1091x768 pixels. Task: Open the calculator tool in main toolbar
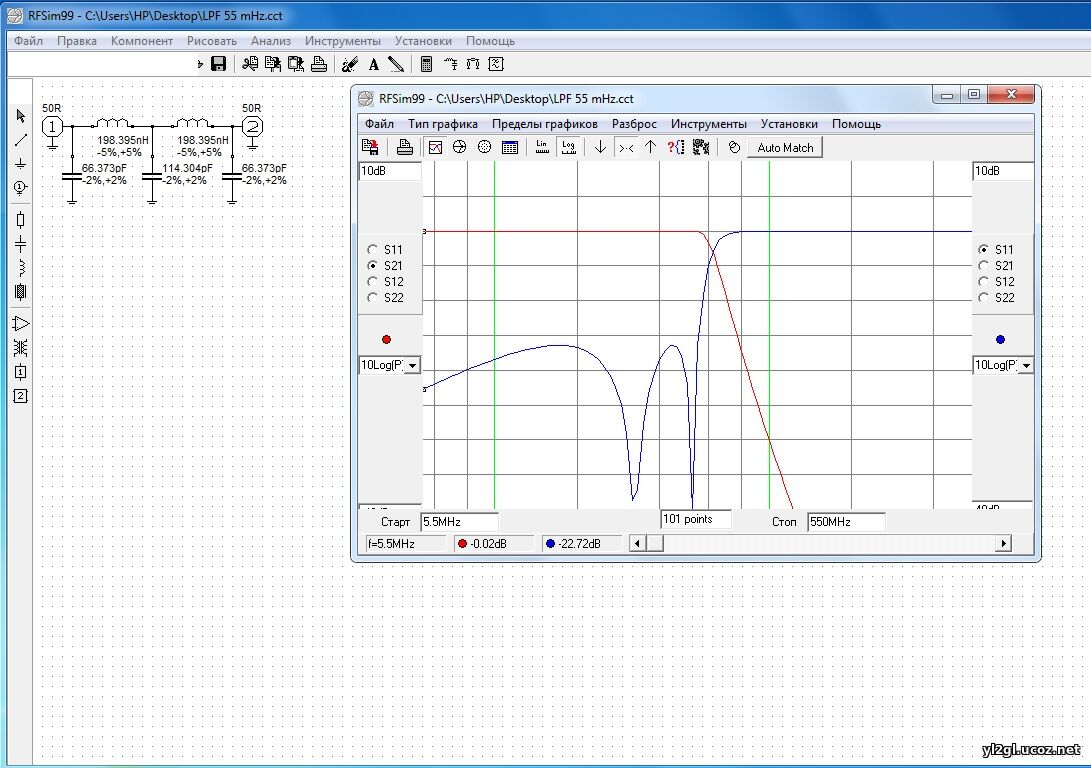click(426, 64)
